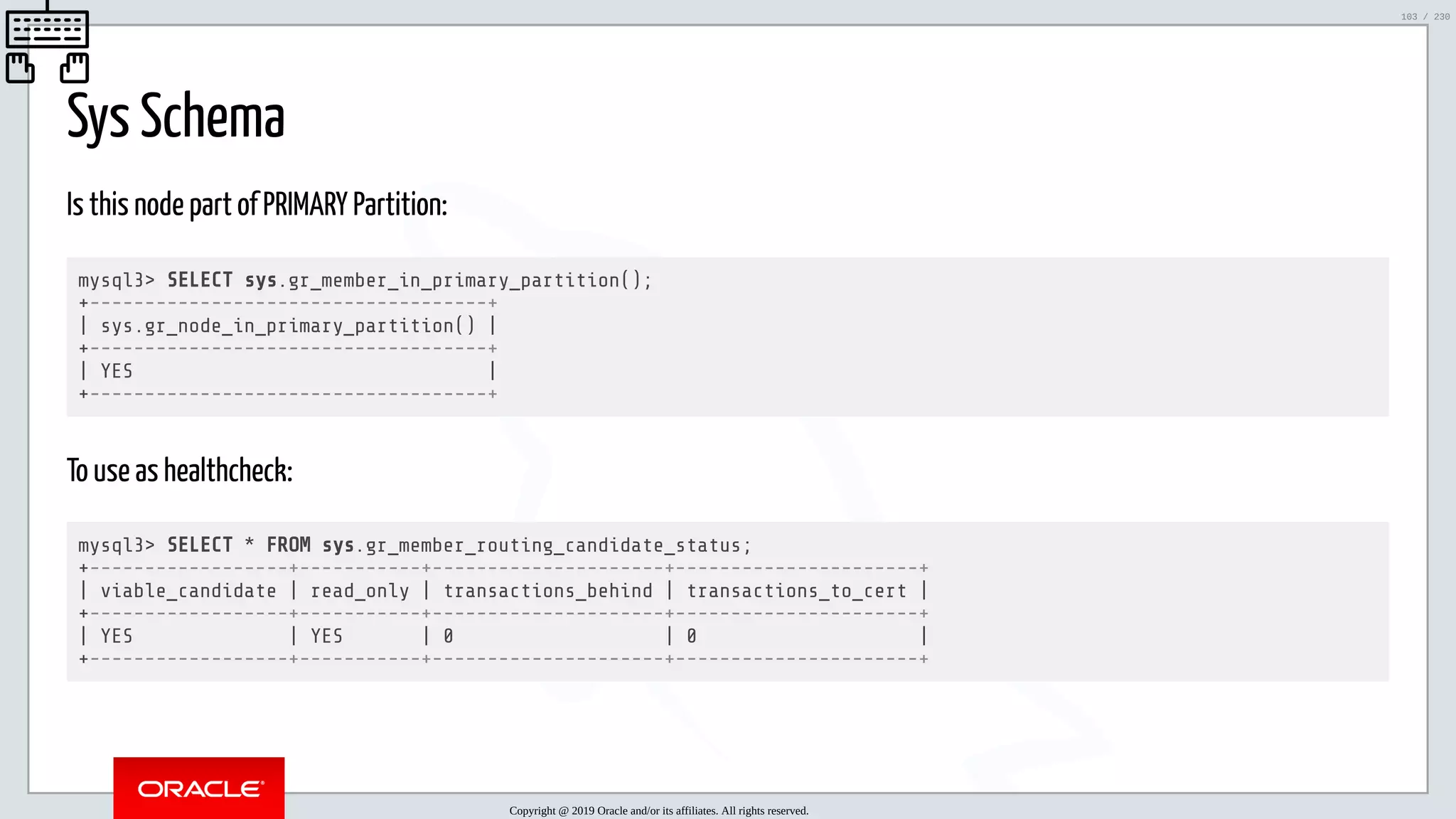Click the slide counter '103 / 230'
Viewport: 1456px width, 819px height.
coord(1425,16)
